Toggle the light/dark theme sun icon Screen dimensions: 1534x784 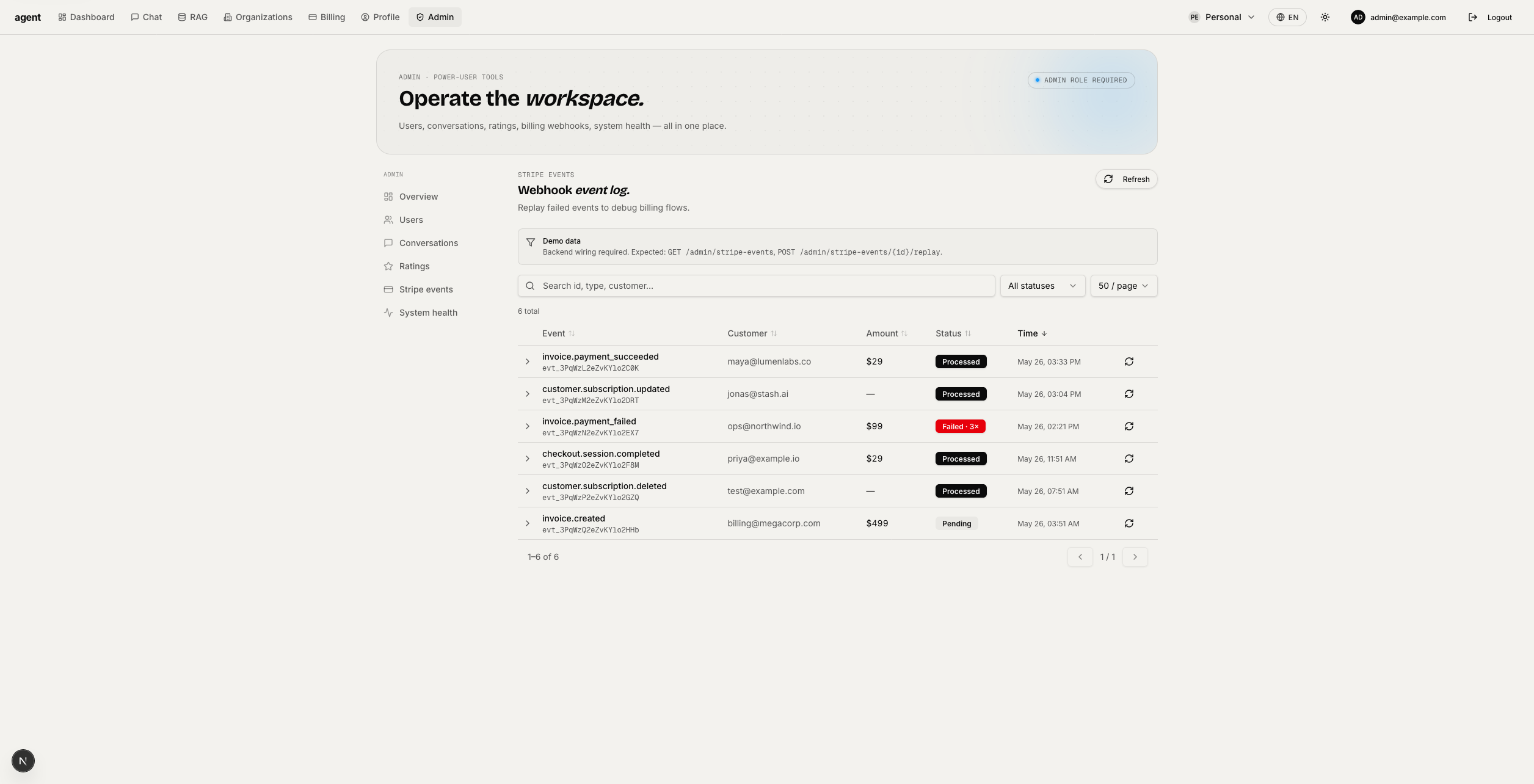point(1325,17)
